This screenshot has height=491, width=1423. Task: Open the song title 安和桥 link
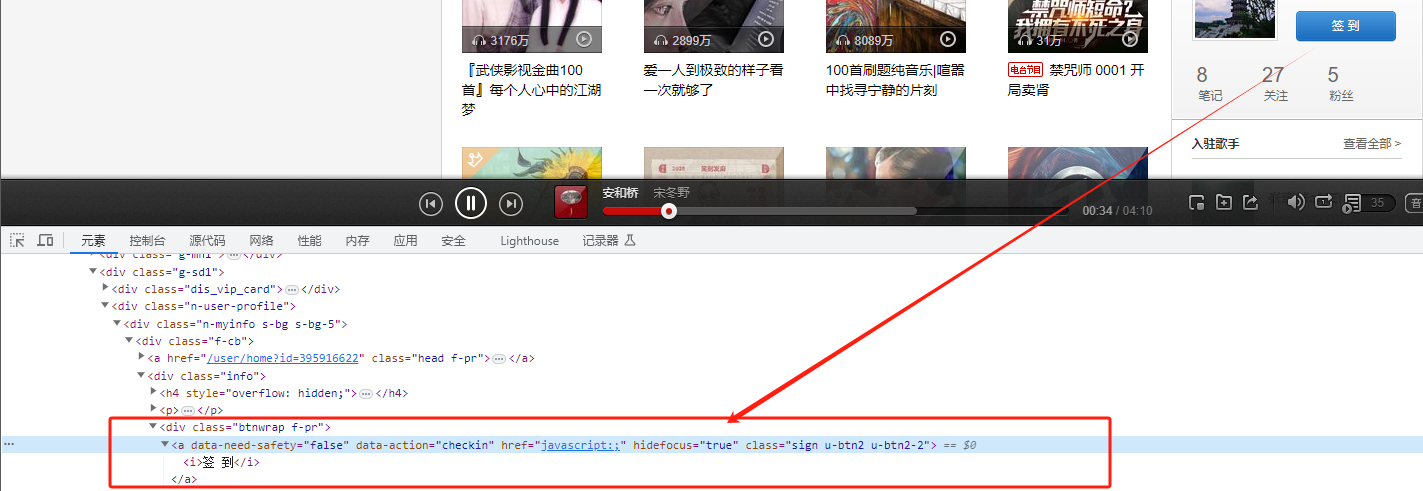pyautogui.click(x=621, y=192)
